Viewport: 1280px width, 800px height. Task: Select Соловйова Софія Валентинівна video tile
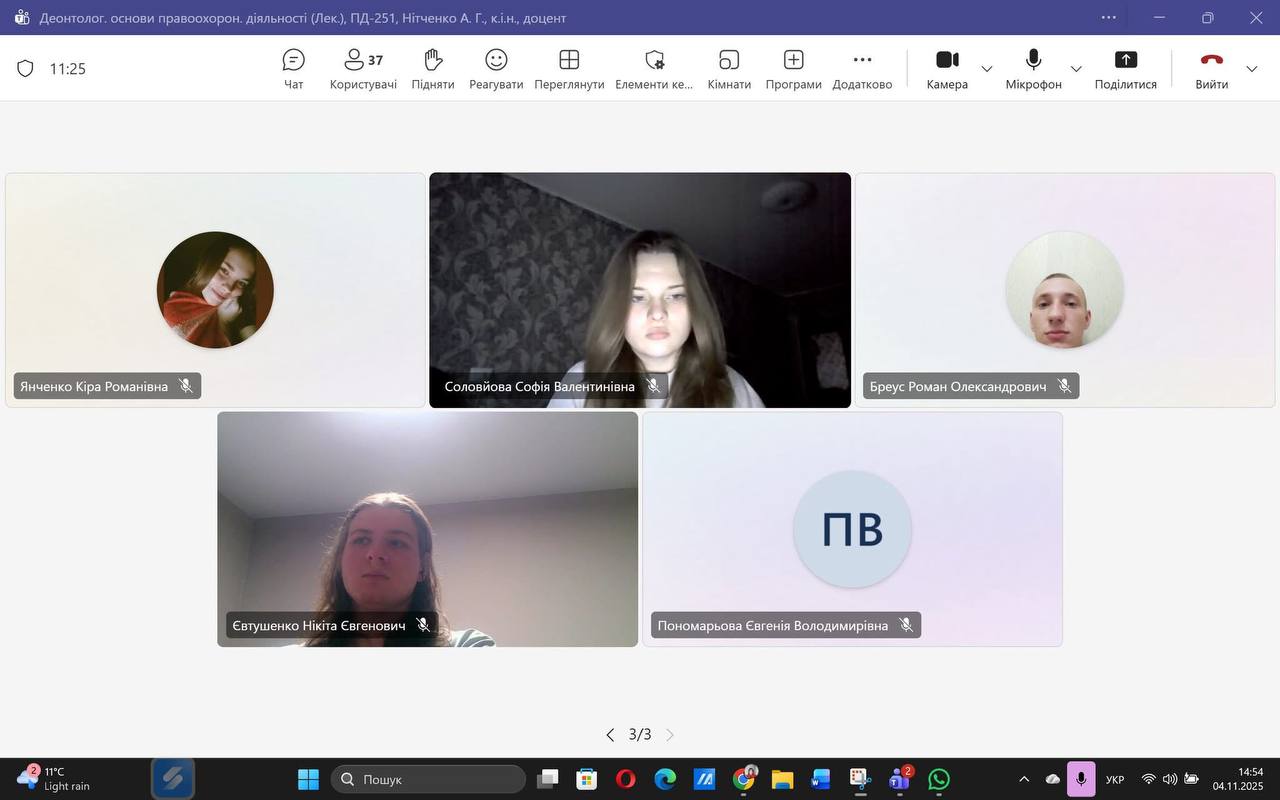pos(640,290)
